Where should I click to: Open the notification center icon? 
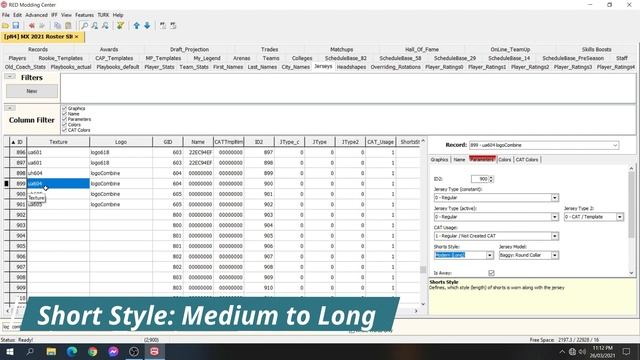point(626,351)
